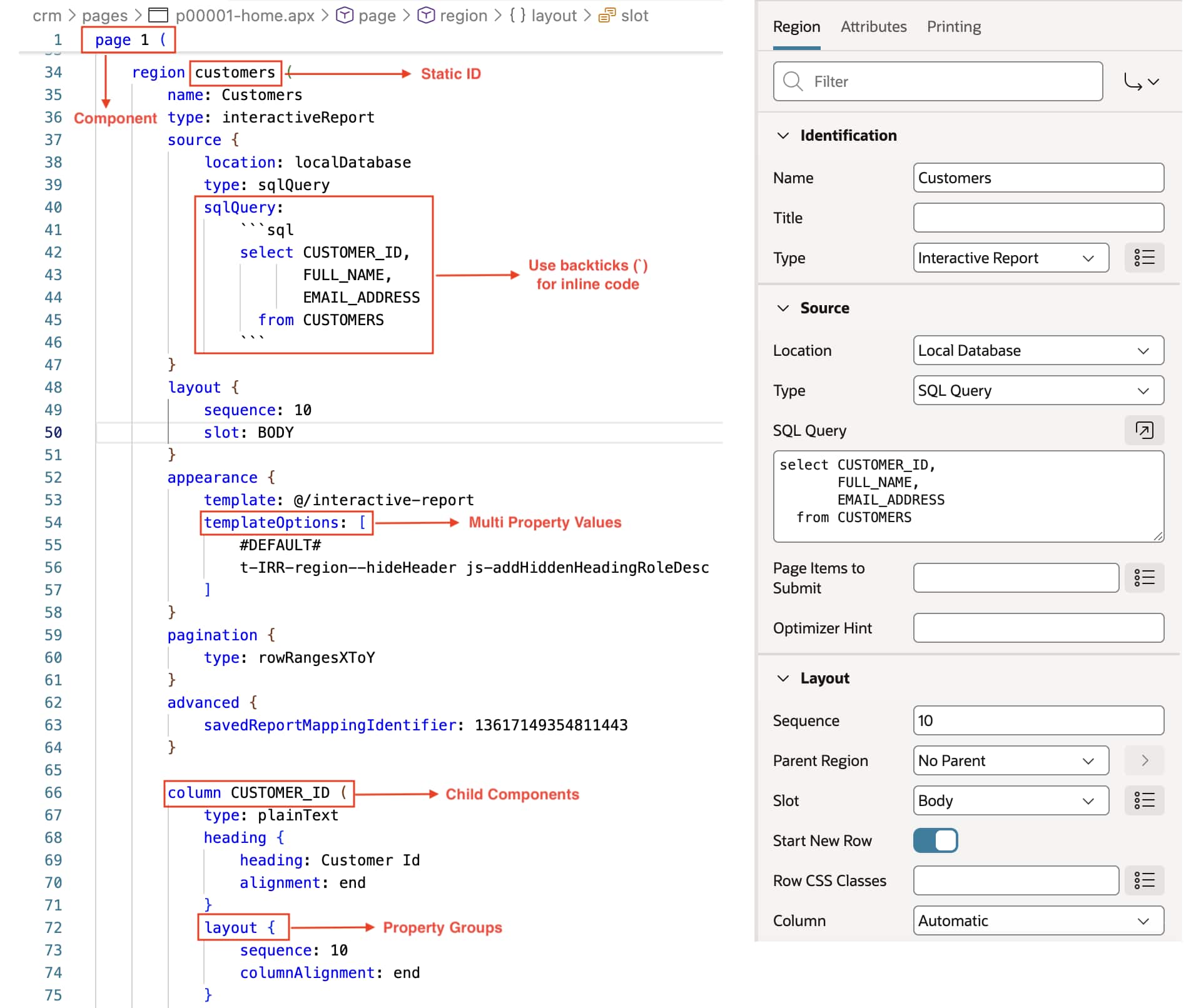Open the Local Database location dropdown
The image size is (1201, 1008).
pos(1038,350)
